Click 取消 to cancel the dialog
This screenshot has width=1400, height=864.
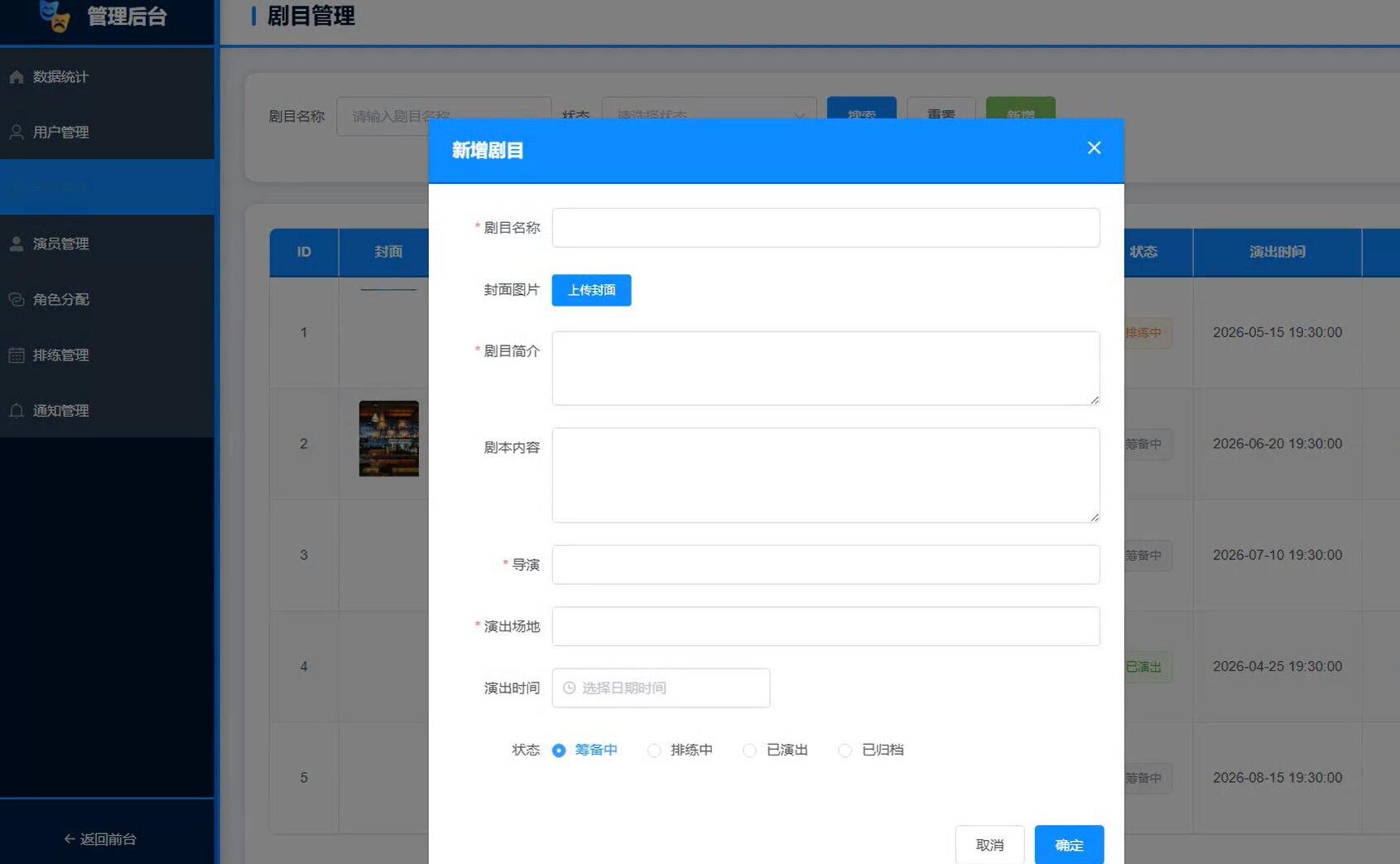(989, 844)
